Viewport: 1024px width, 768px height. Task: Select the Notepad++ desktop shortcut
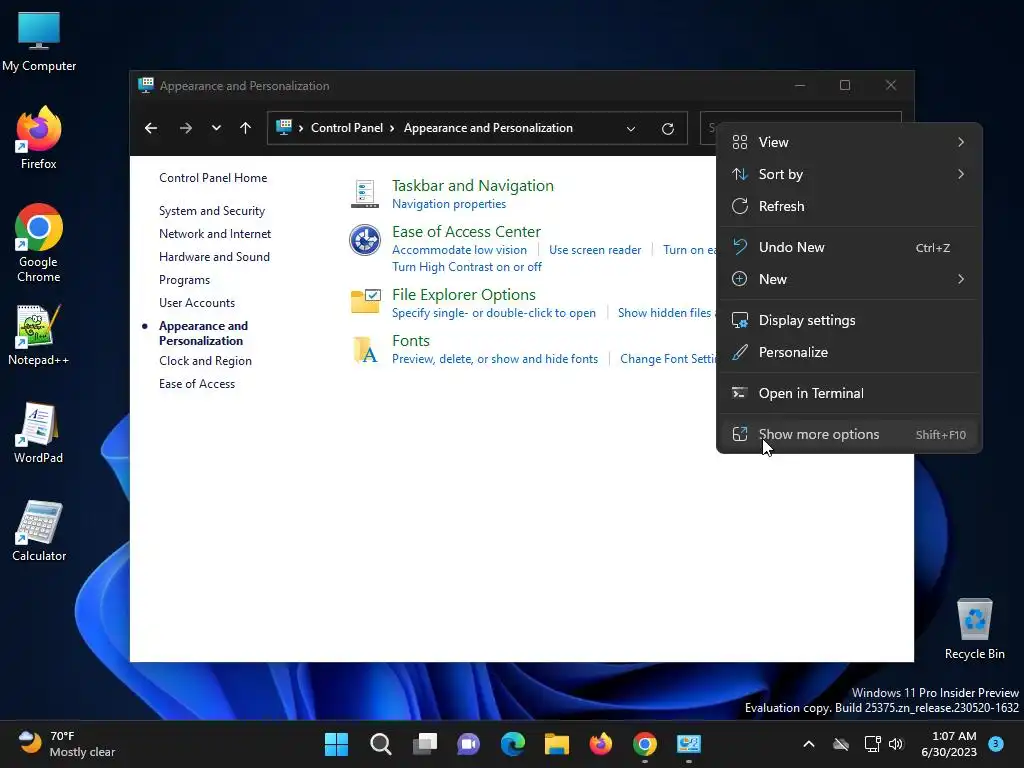[39, 334]
